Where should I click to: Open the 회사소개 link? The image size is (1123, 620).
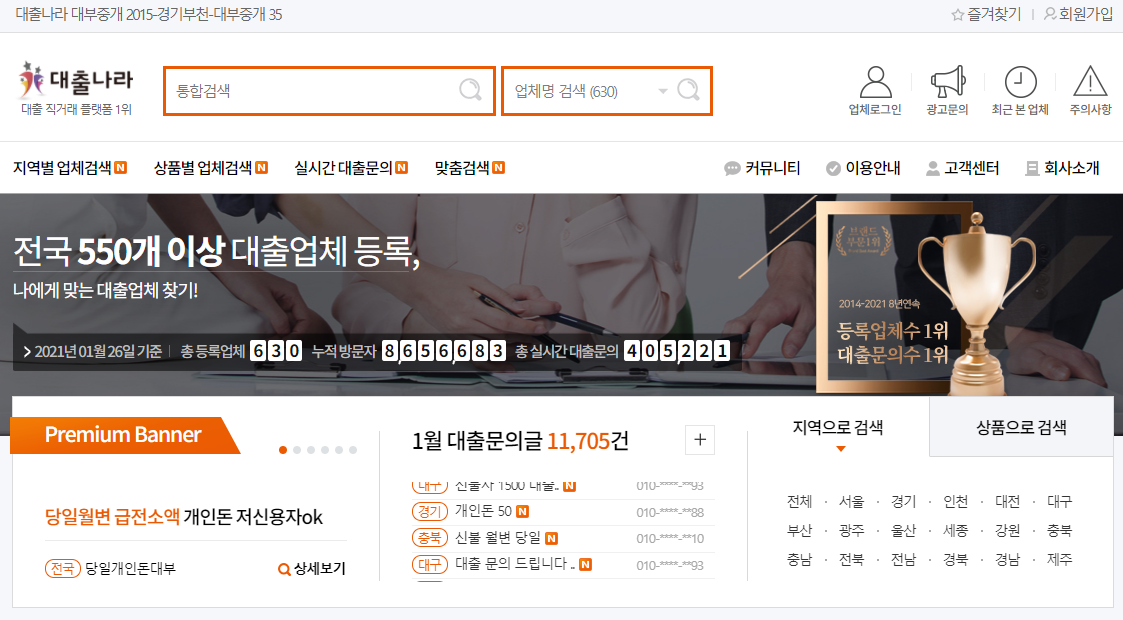(1071, 168)
